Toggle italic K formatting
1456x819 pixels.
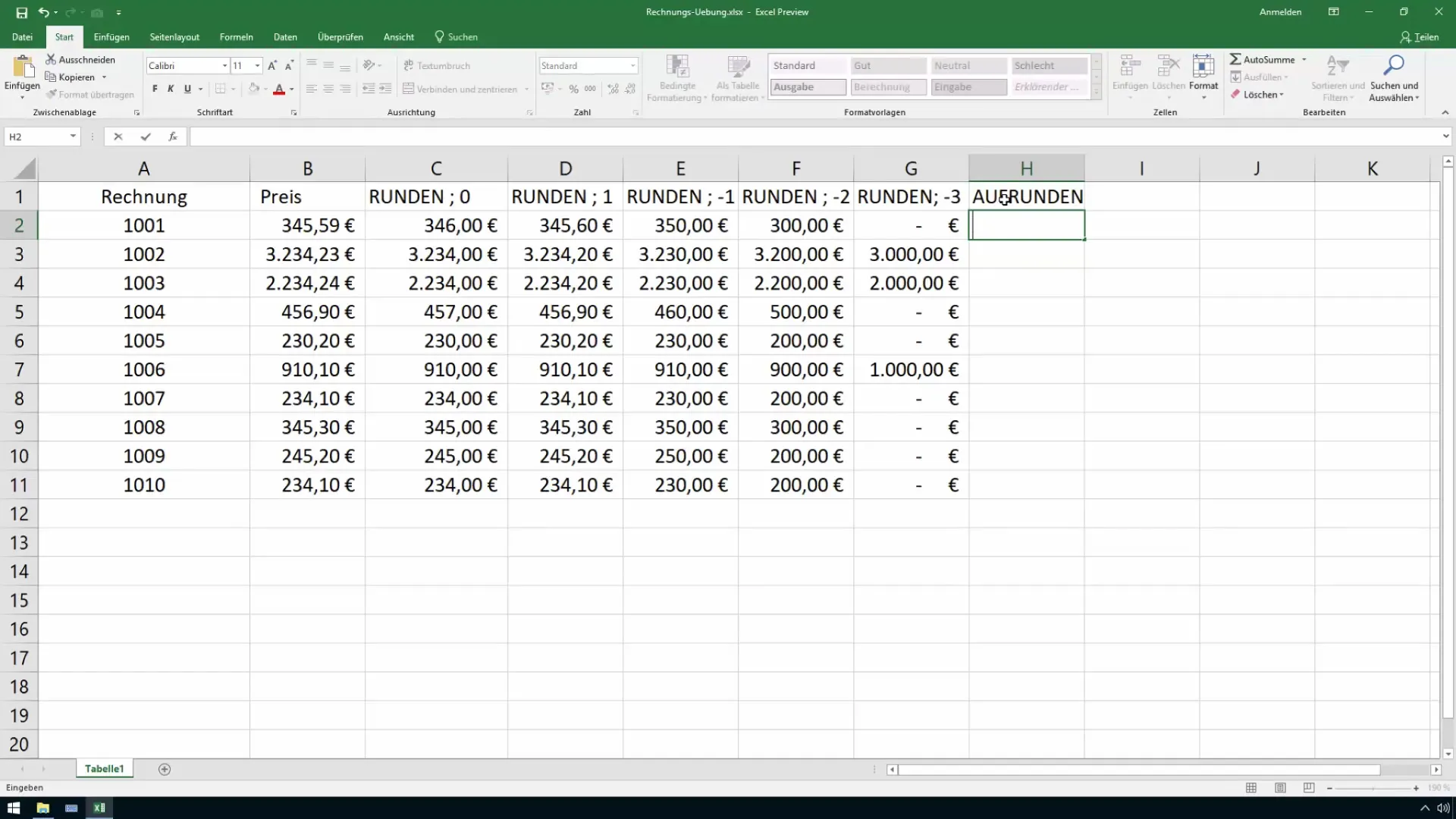[171, 89]
